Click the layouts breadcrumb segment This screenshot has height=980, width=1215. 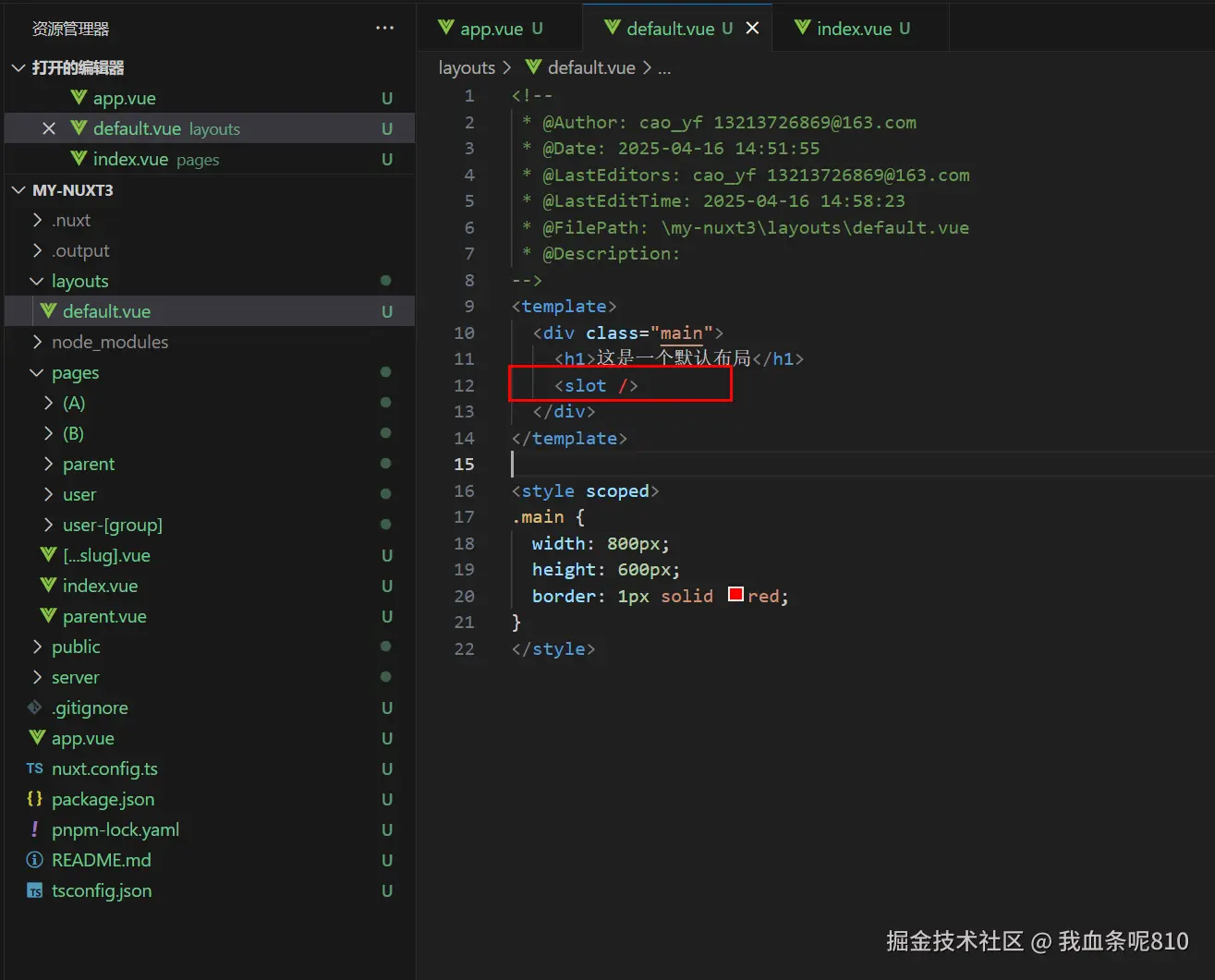coord(467,67)
